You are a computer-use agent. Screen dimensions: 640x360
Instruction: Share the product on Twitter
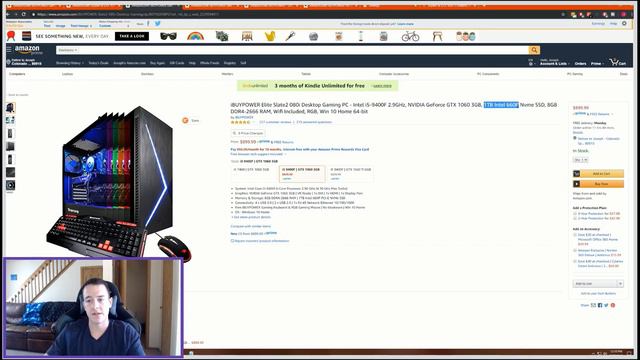coord(606,305)
